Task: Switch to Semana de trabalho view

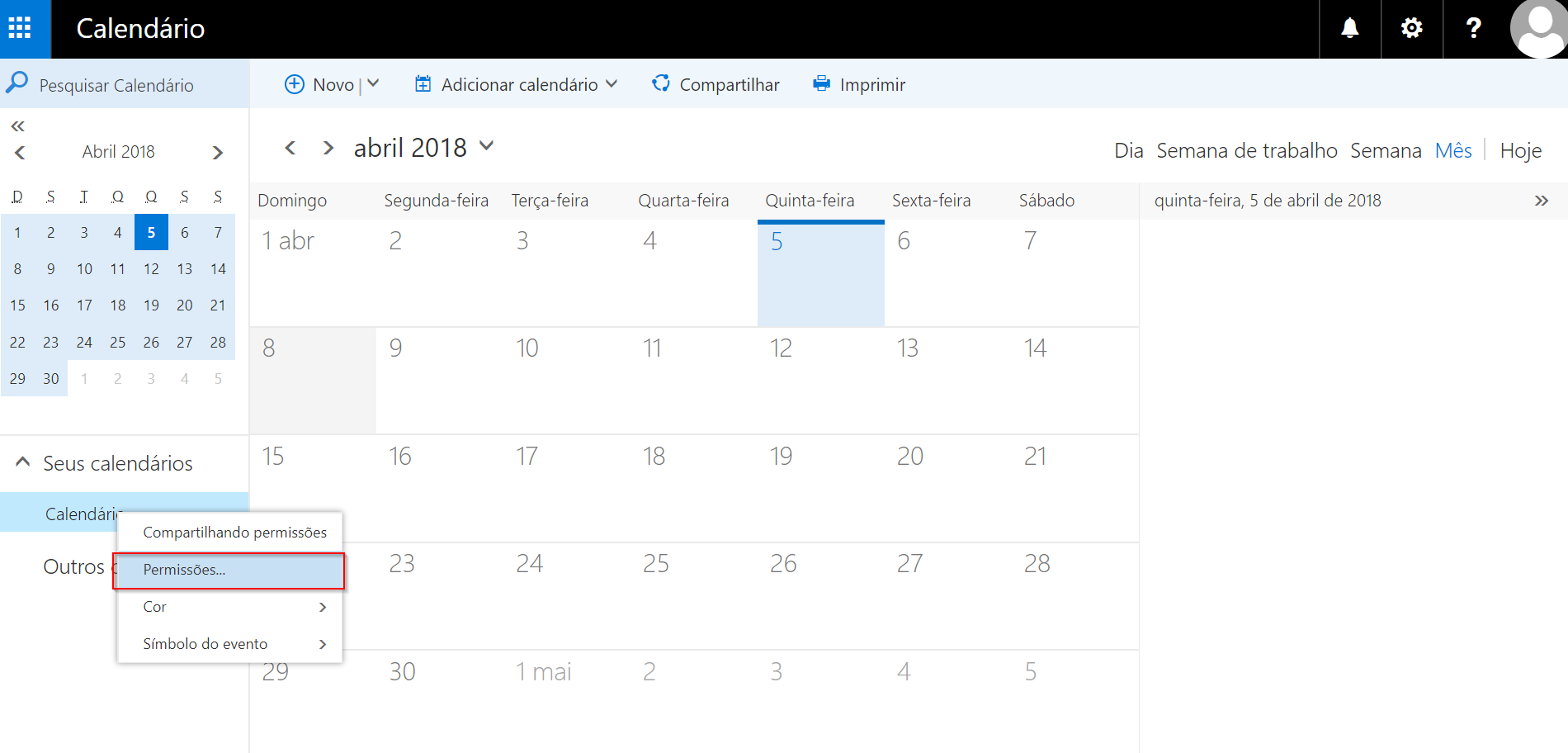Action: [1246, 151]
